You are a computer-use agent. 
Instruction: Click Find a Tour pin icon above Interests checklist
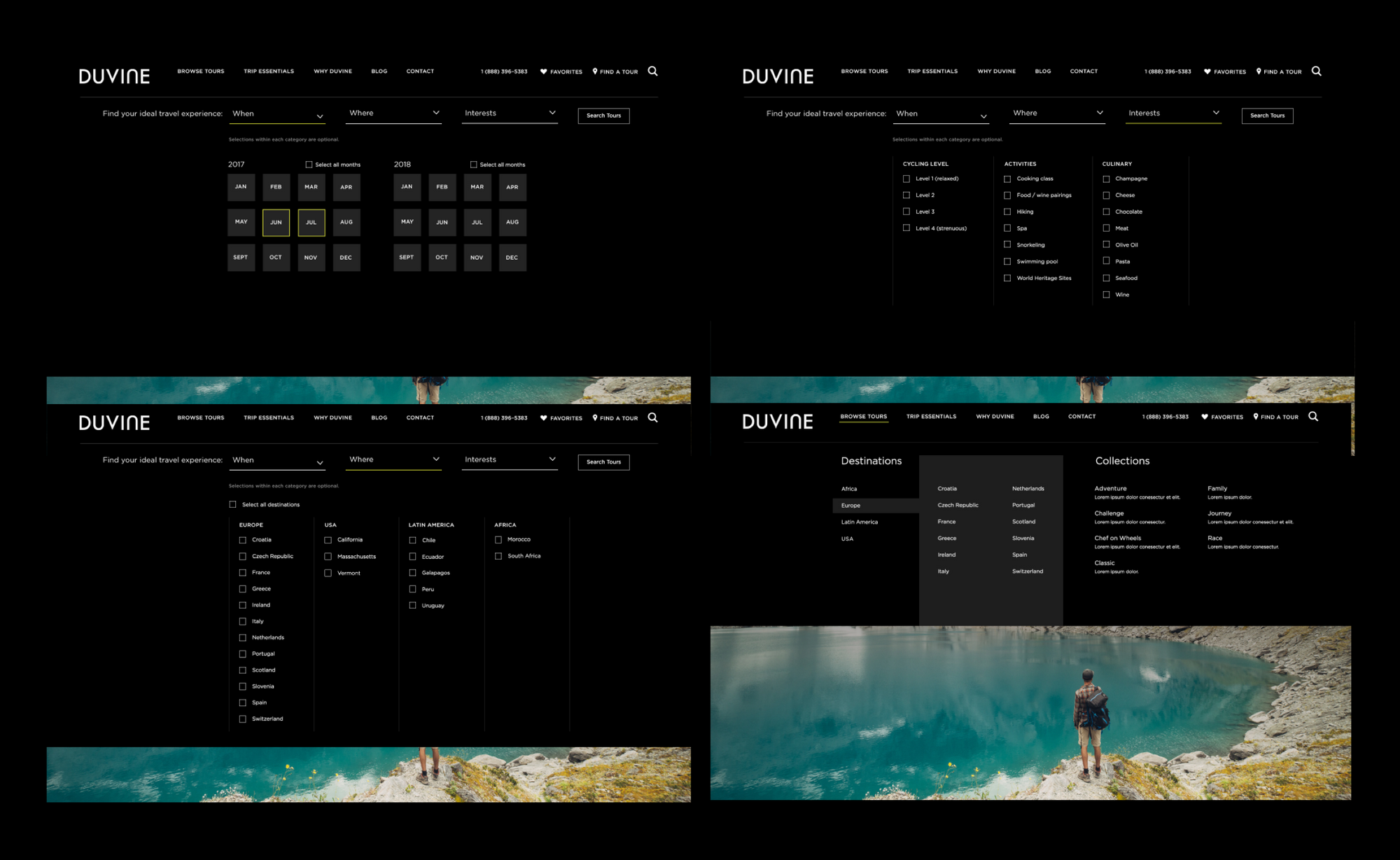[x=1259, y=71]
